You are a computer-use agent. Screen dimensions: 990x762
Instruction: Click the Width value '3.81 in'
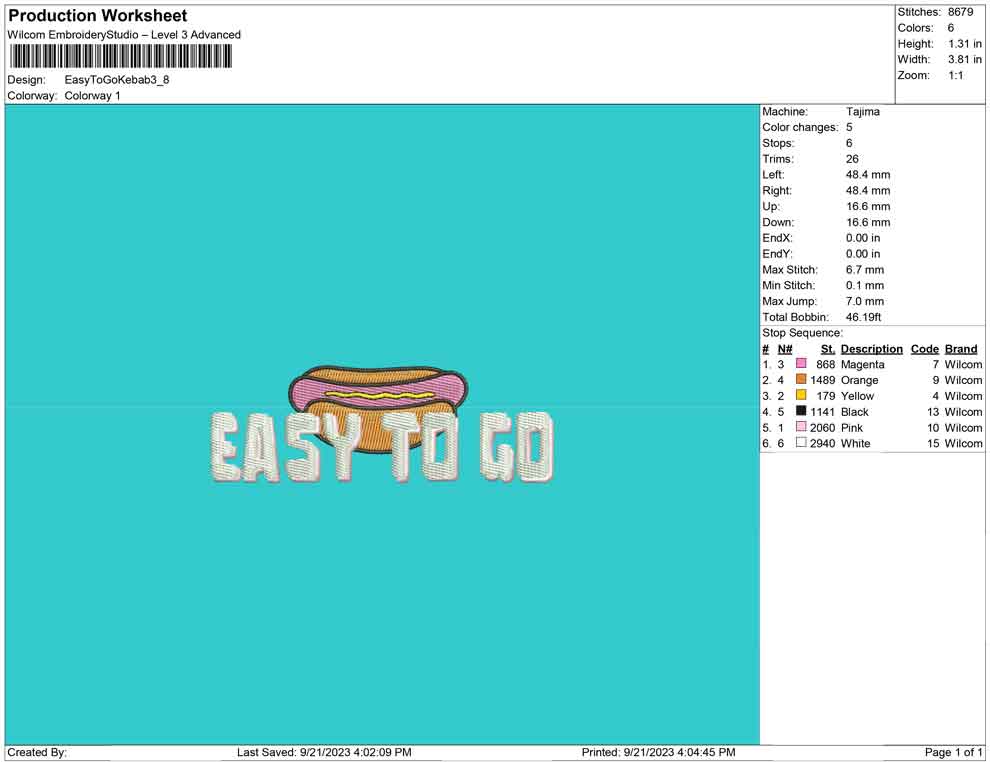coord(965,59)
